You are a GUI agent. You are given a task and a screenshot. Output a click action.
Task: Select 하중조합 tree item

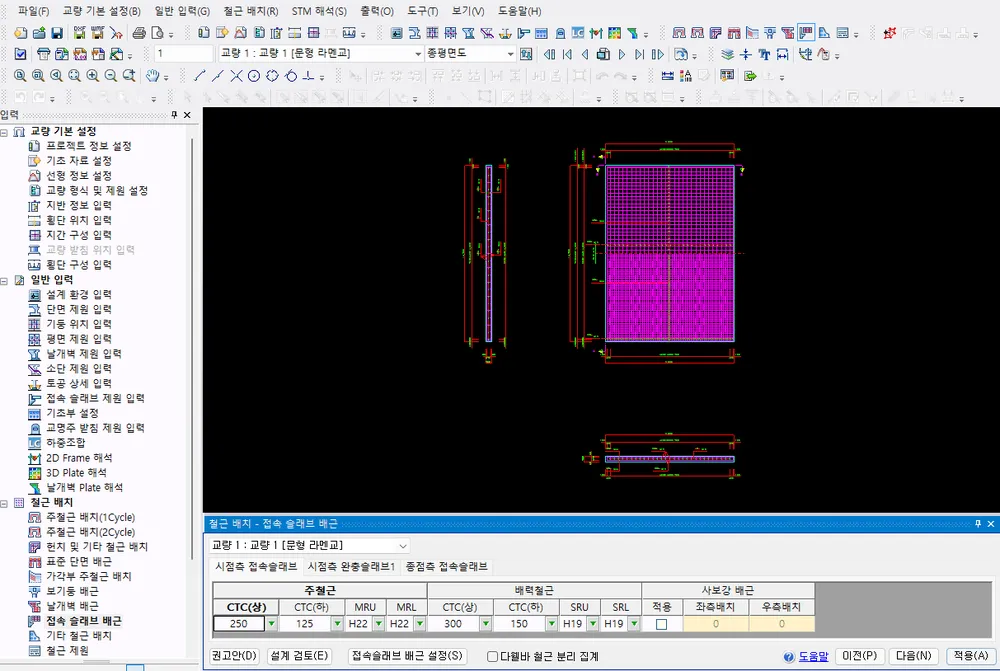pyautogui.click(x=65, y=443)
